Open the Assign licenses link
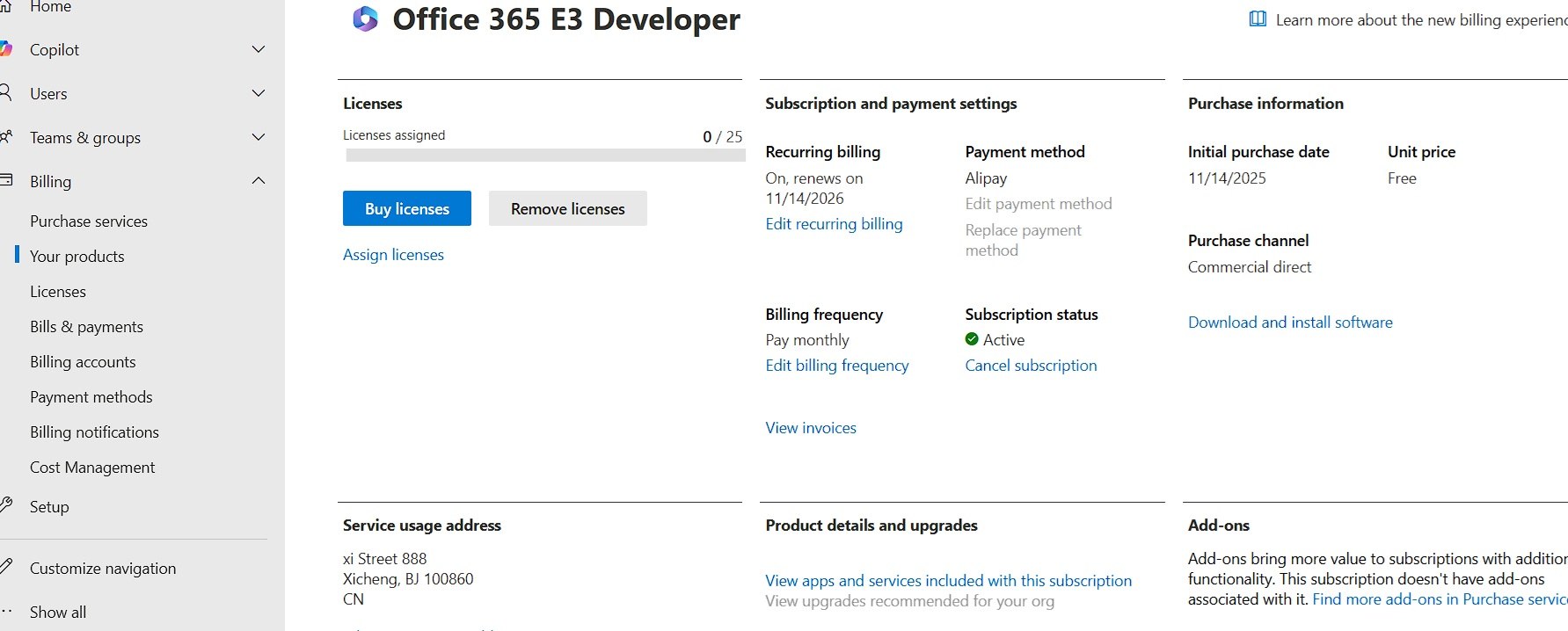The width and height of the screenshot is (1568, 631). [x=393, y=255]
